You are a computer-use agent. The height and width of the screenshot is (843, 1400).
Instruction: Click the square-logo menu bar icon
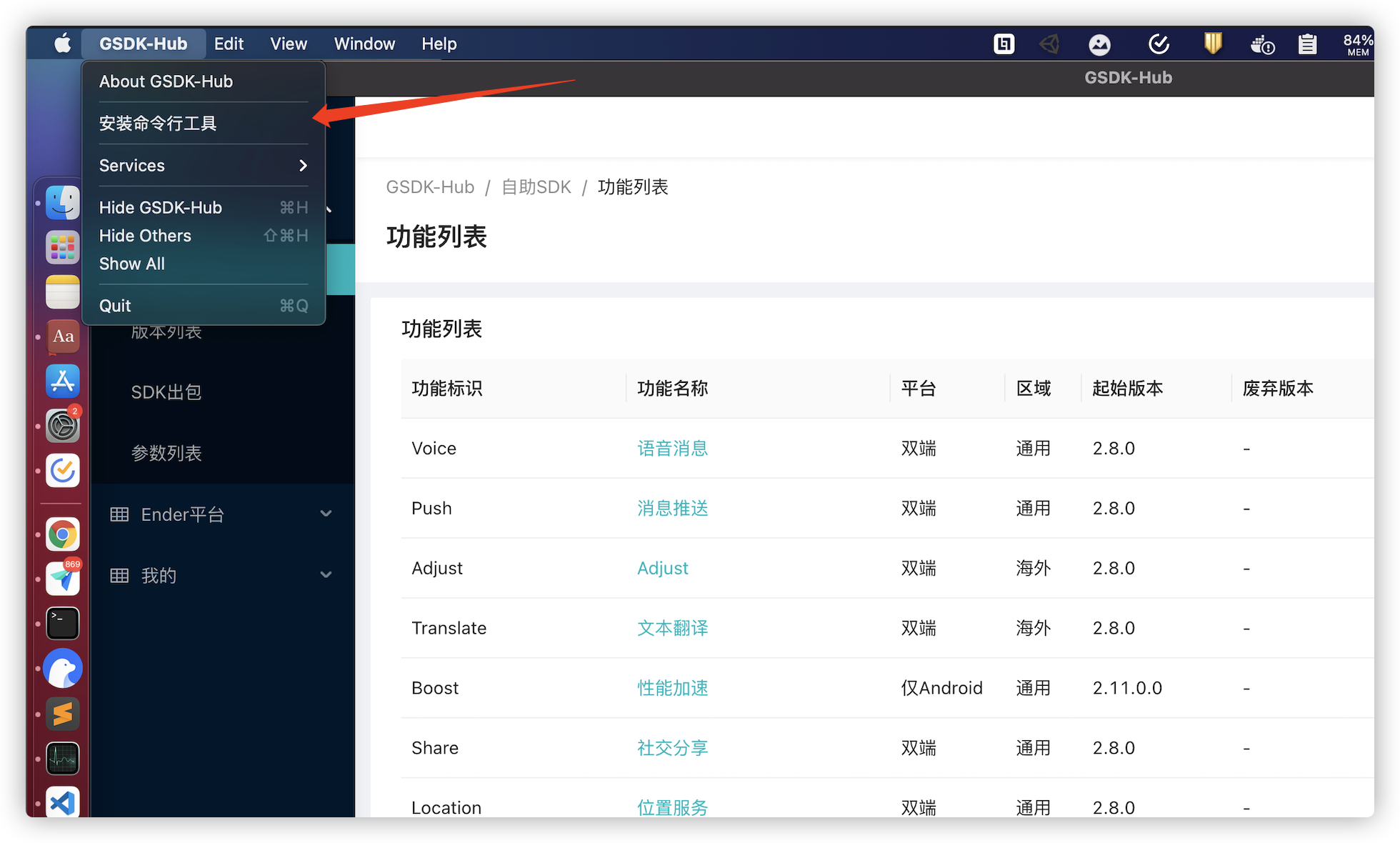[x=1004, y=44]
